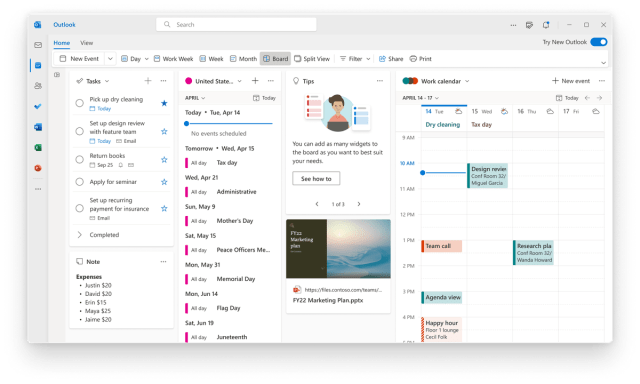Open Tasks list dropdown
Image resolution: width=640 pixels, height=384 pixels.
click(107, 81)
